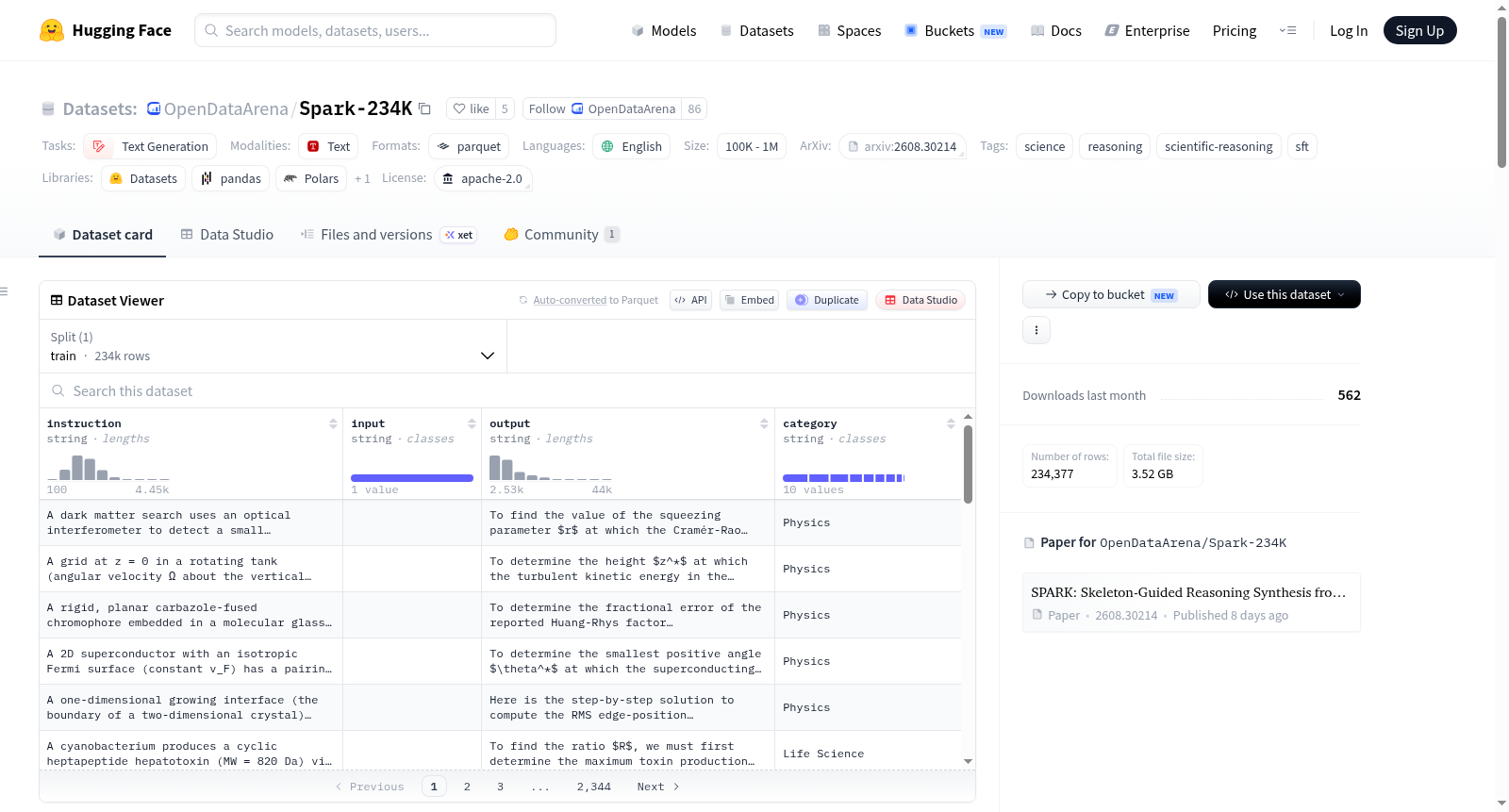Screen dimensions: 1509x812
Task: Open Spaces in the top navigation
Action: (x=850, y=30)
